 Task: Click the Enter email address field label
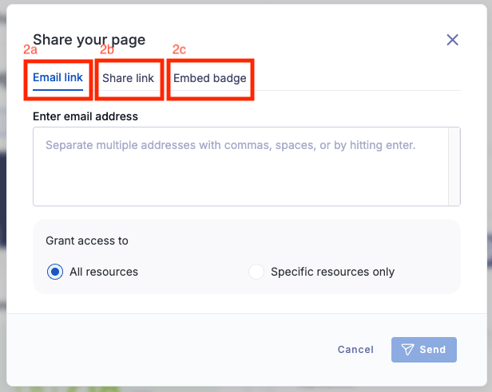(x=85, y=116)
